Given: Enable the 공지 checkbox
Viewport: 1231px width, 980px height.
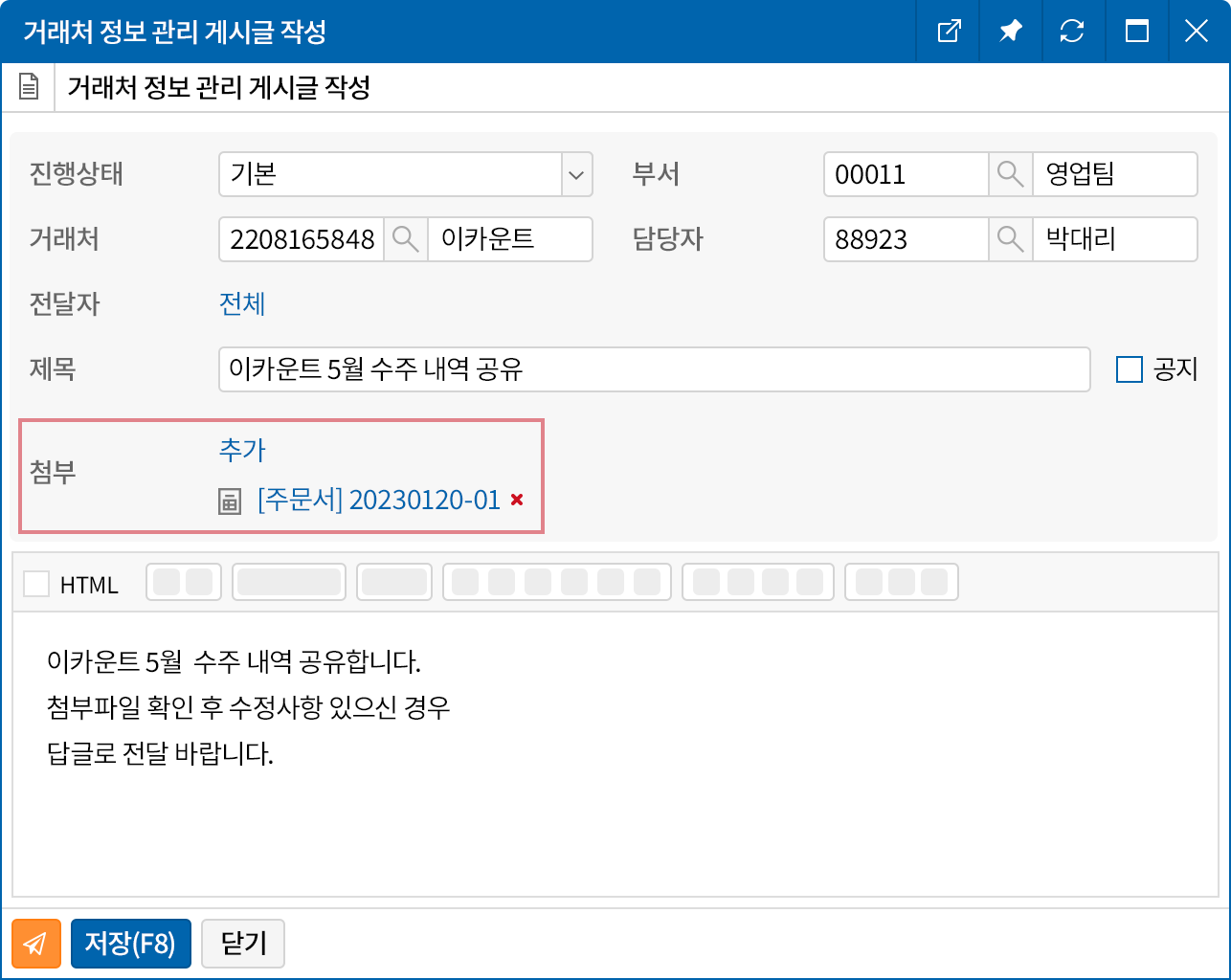Looking at the screenshot, I should coord(1130,369).
